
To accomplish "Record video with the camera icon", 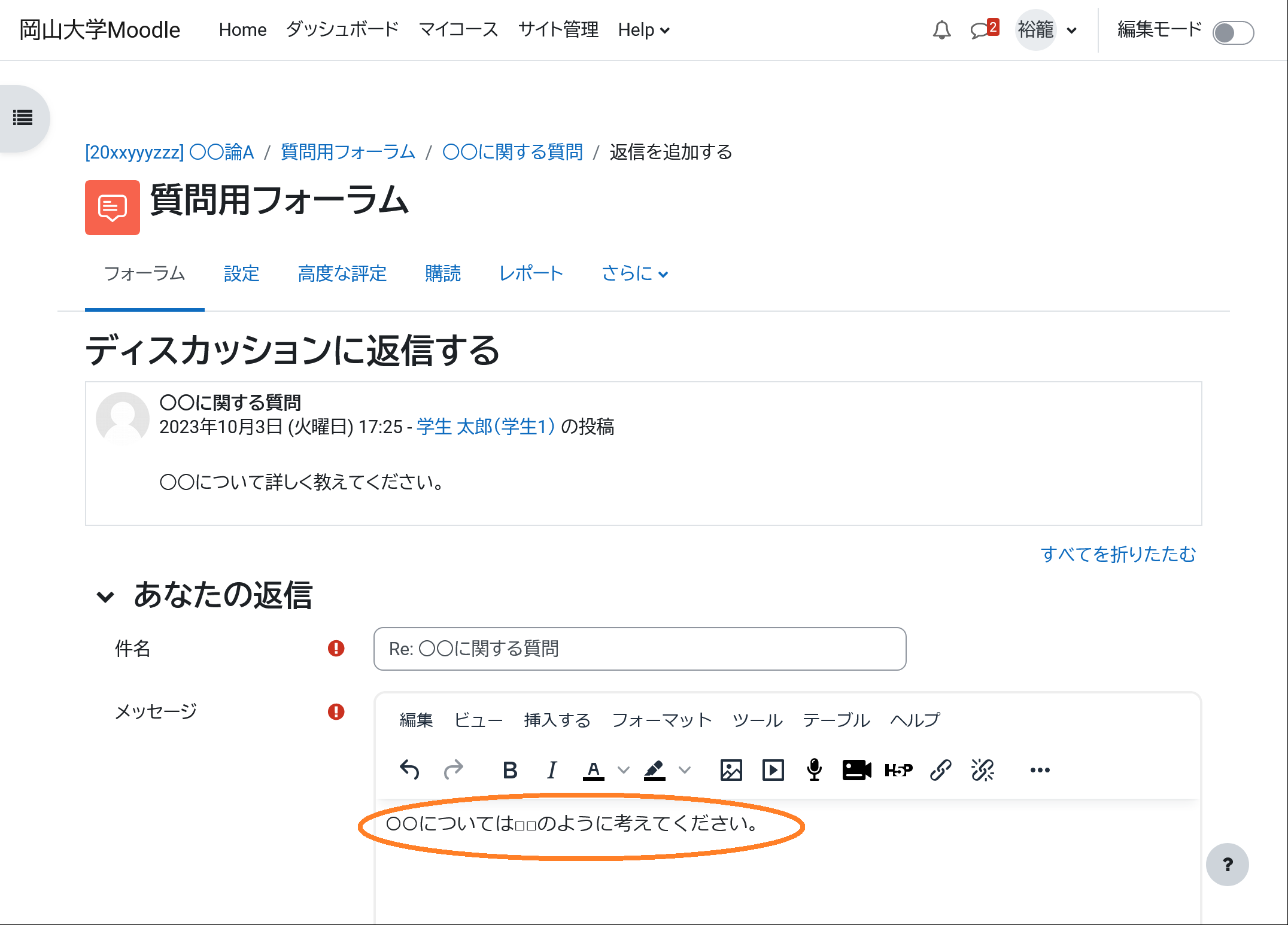I will 857,770.
